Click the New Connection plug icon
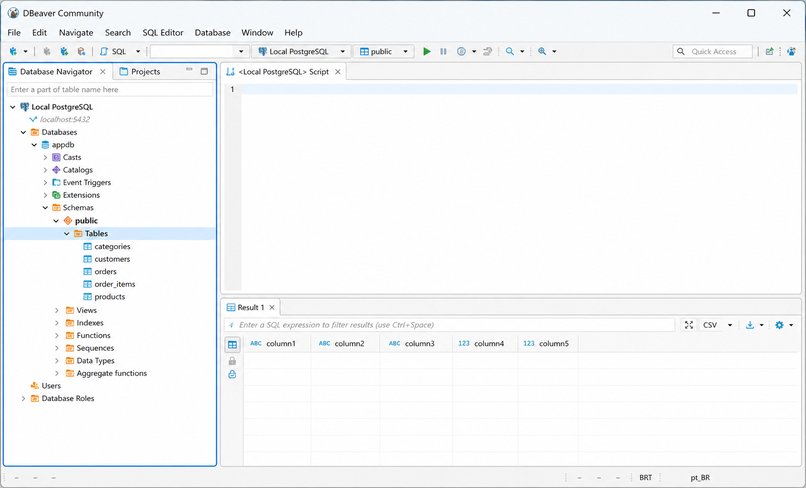This screenshot has height=488, width=806. (x=13, y=51)
